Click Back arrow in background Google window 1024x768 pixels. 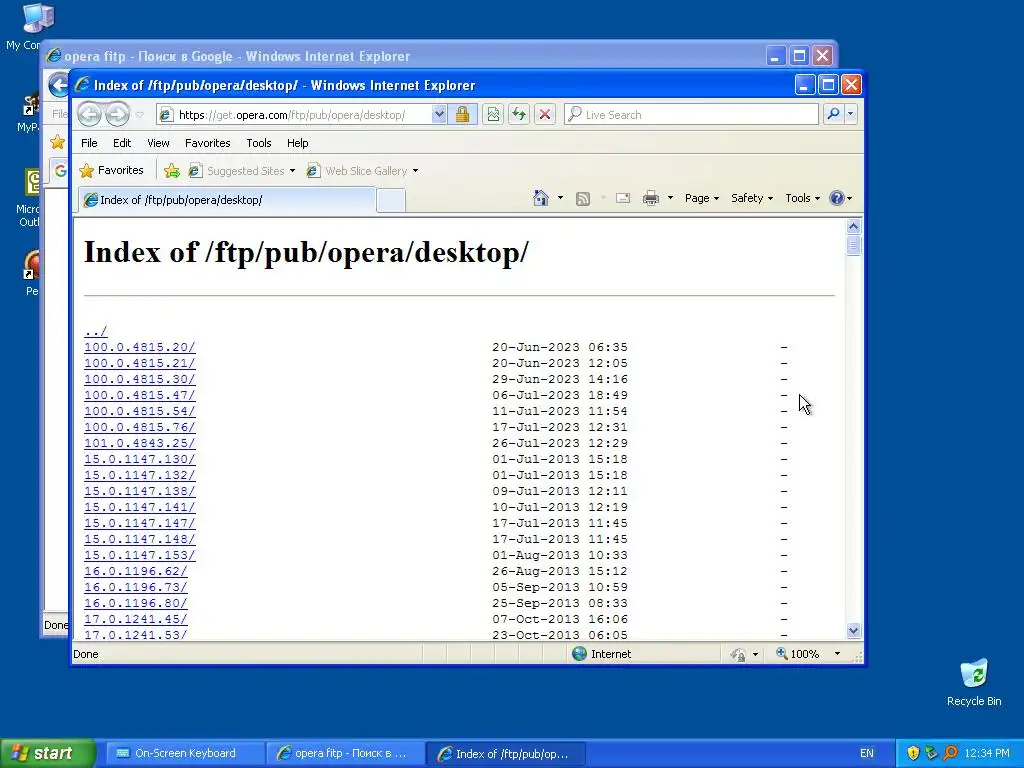pyautogui.click(x=59, y=85)
